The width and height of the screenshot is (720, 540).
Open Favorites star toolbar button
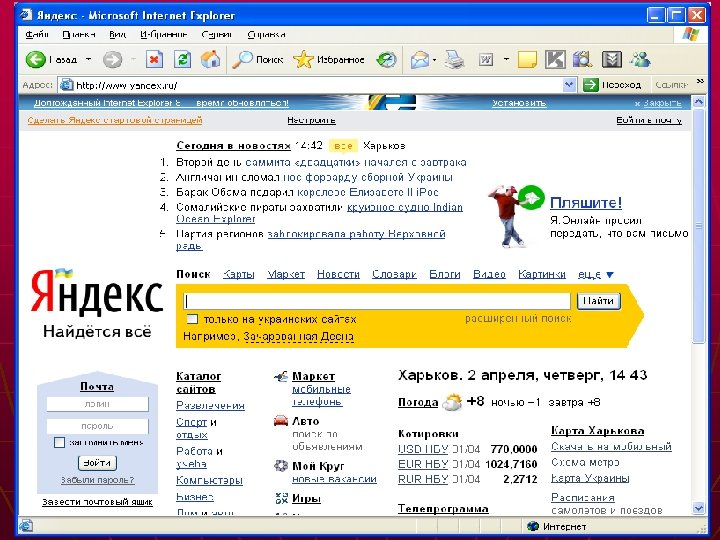[x=329, y=60]
